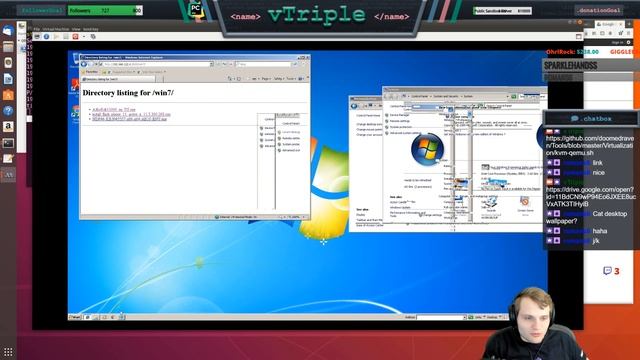Open Thunderbird Mail from the Ubuntu dock
640x360 pixels.
pos(8,31)
